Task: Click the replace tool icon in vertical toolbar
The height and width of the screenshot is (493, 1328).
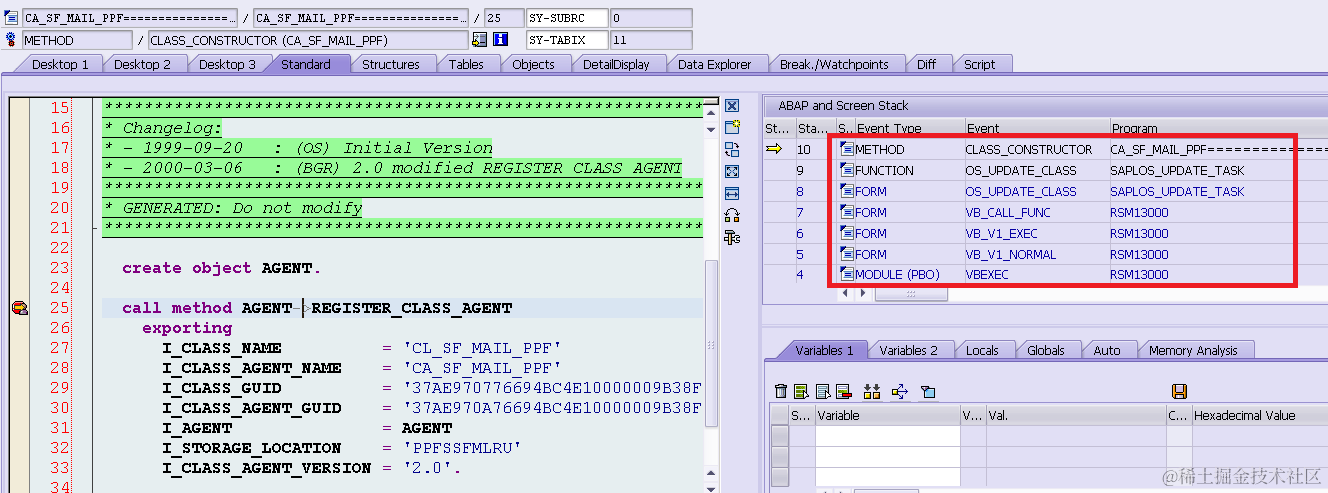Action: click(732, 149)
